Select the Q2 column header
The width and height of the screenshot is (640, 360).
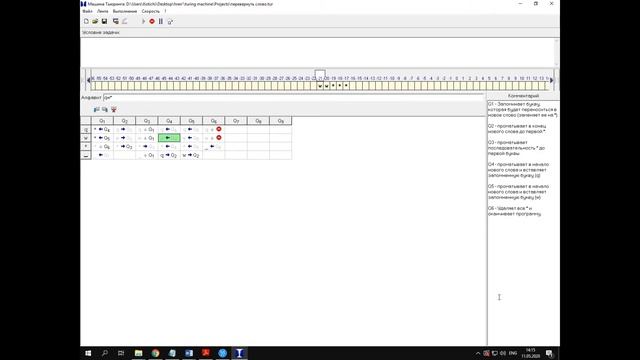click(124, 121)
